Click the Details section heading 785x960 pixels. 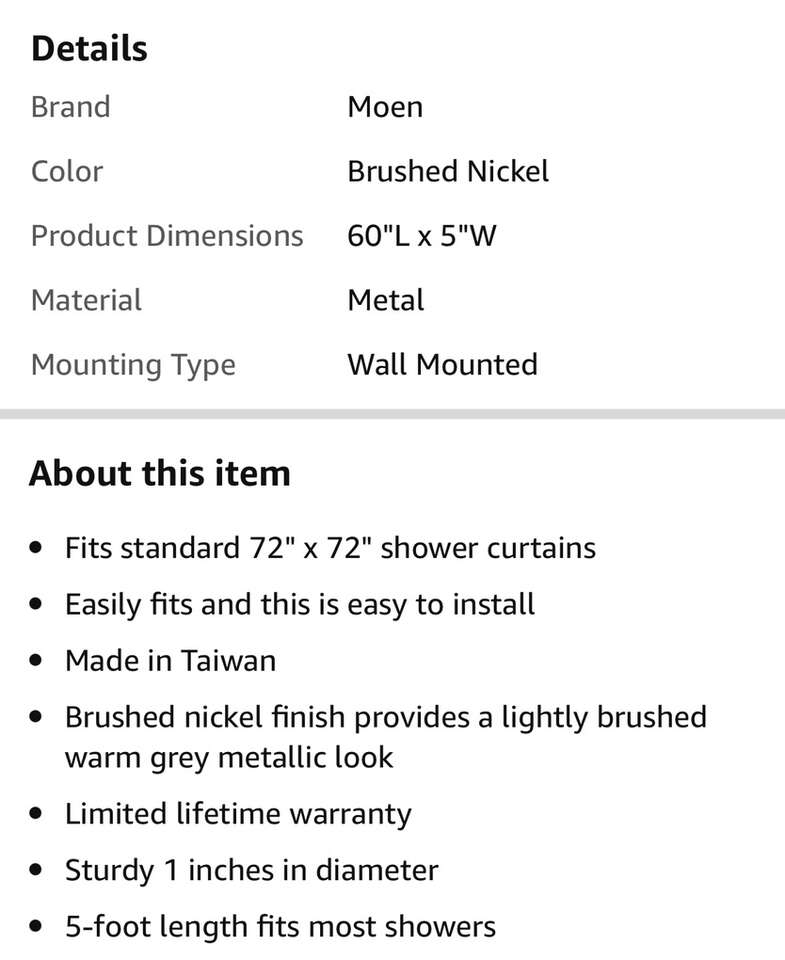[x=89, y=49]
